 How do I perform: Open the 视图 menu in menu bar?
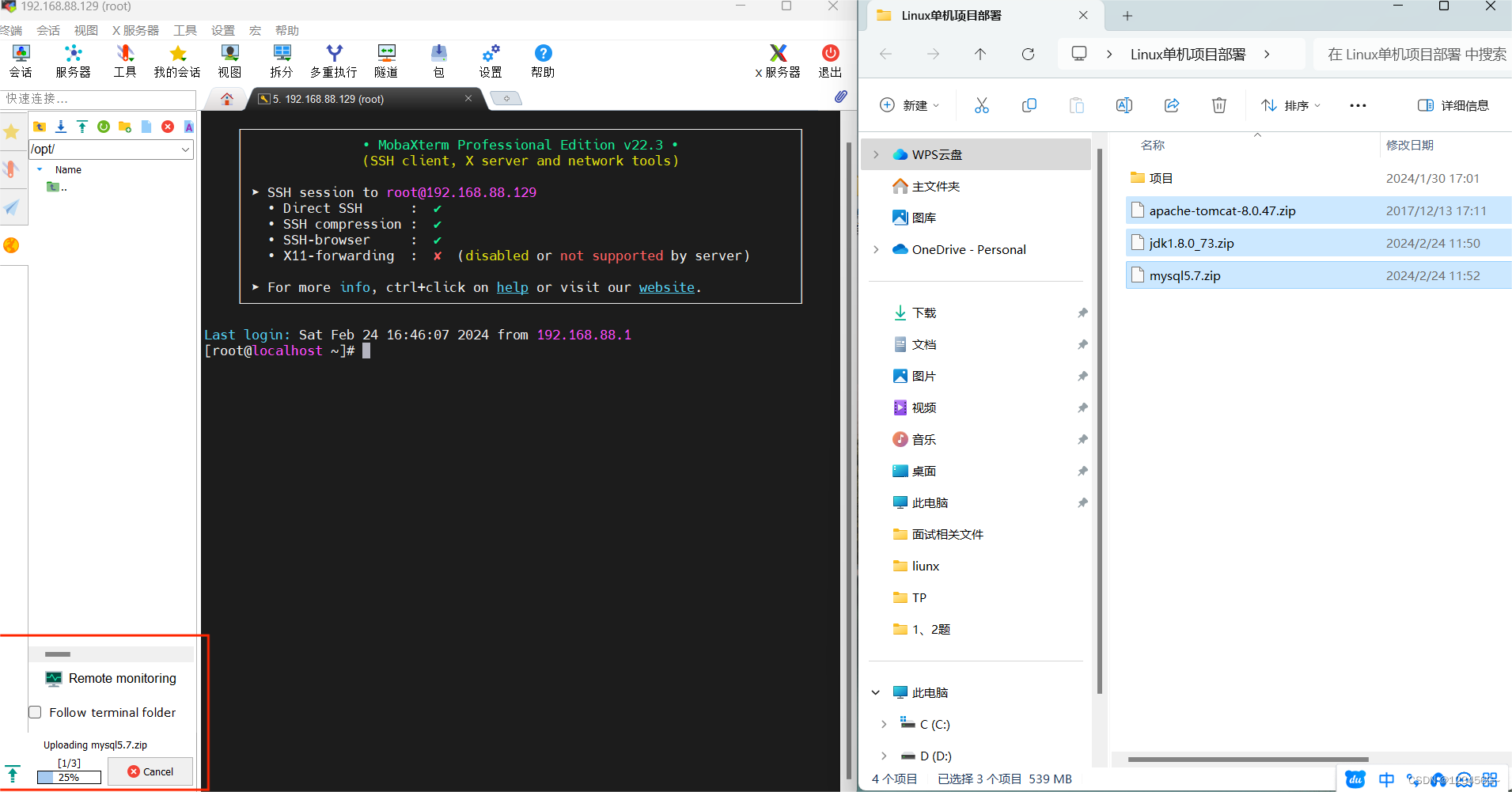tap(86, 30)
